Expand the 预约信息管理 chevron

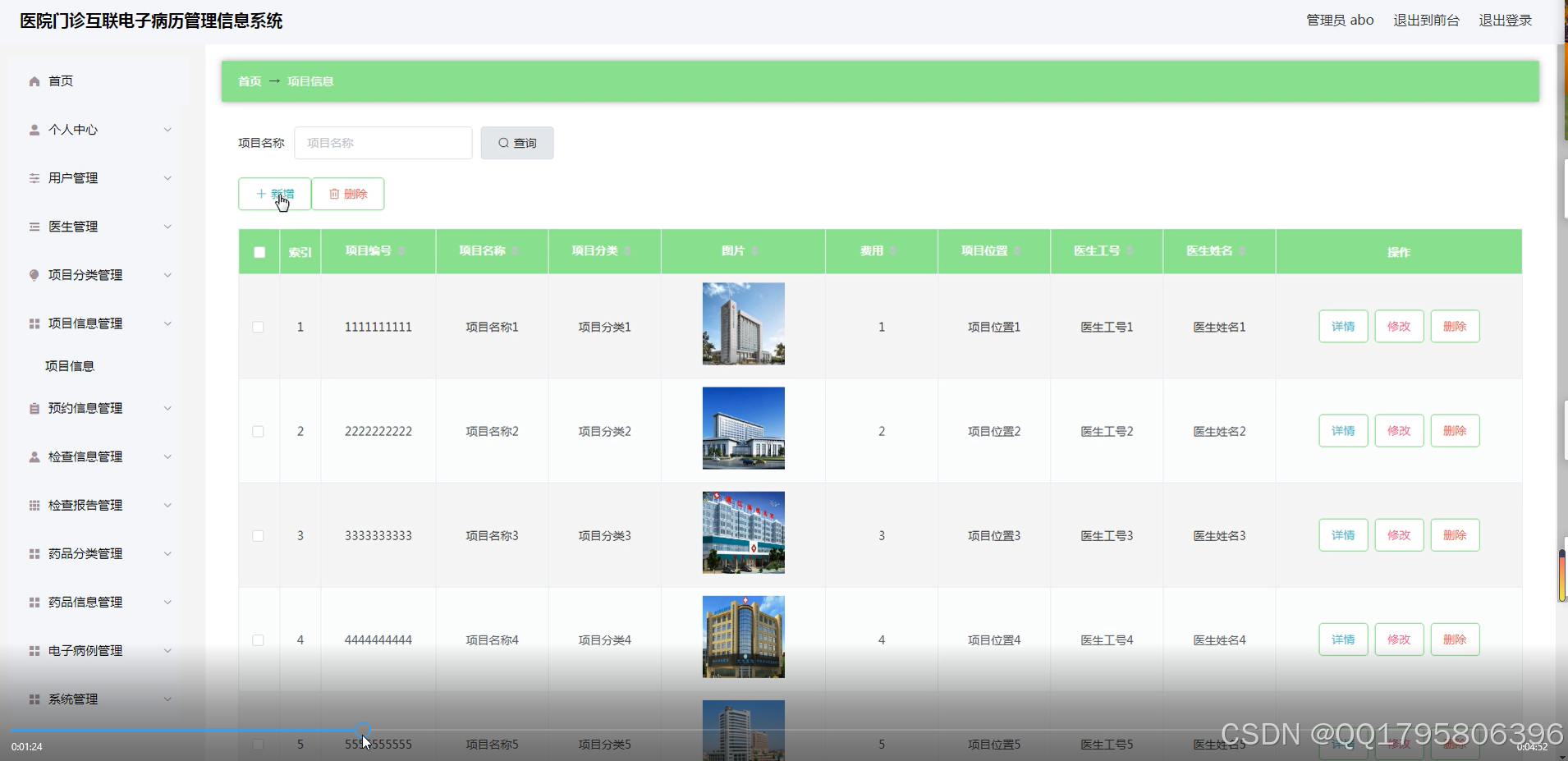coord(167,408)
